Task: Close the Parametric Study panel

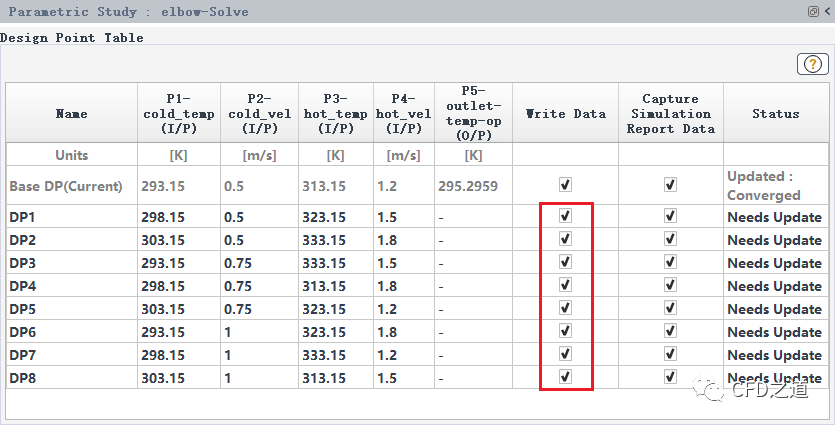Action: (x=827, y=11)
